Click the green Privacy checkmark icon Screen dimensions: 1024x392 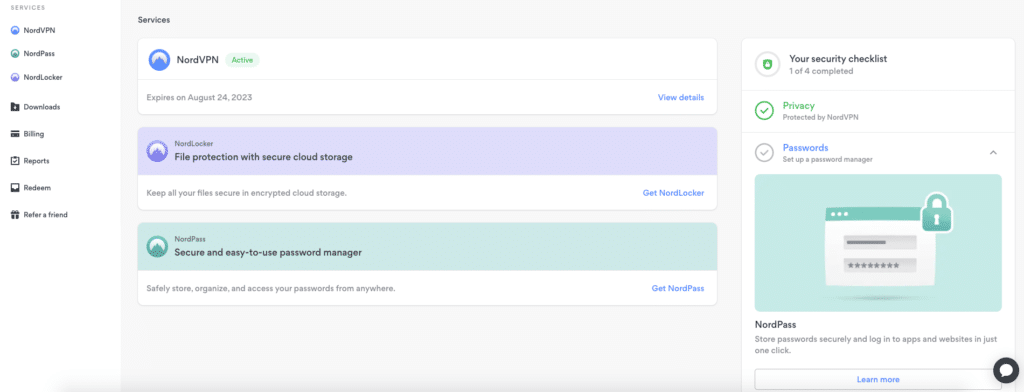click(x=764, y=110)
